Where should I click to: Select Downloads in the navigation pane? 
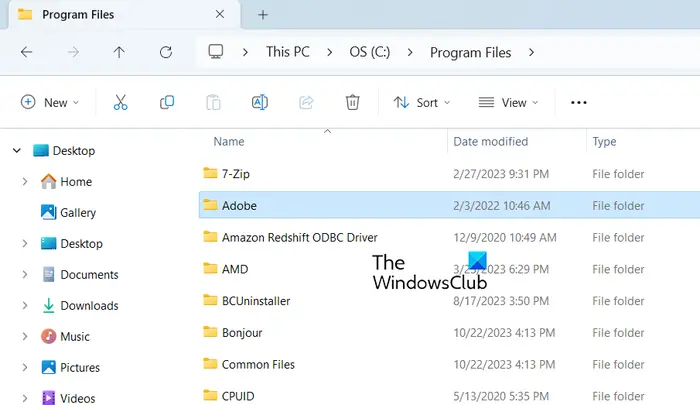click(89, 305)
